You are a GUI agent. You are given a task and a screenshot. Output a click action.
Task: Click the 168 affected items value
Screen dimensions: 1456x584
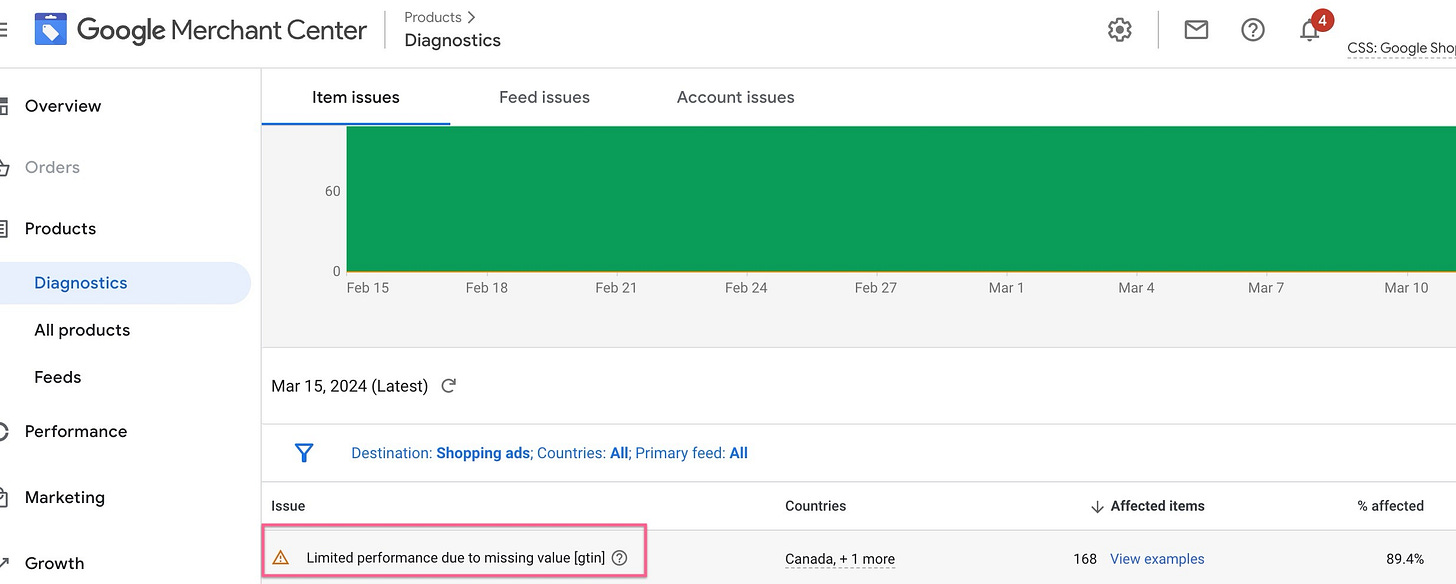coord(1085,559)
